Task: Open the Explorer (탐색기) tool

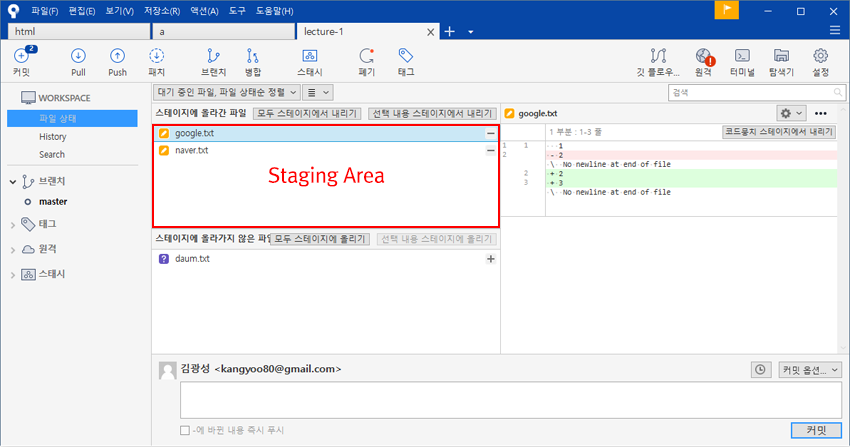Action: click(781, 61)
